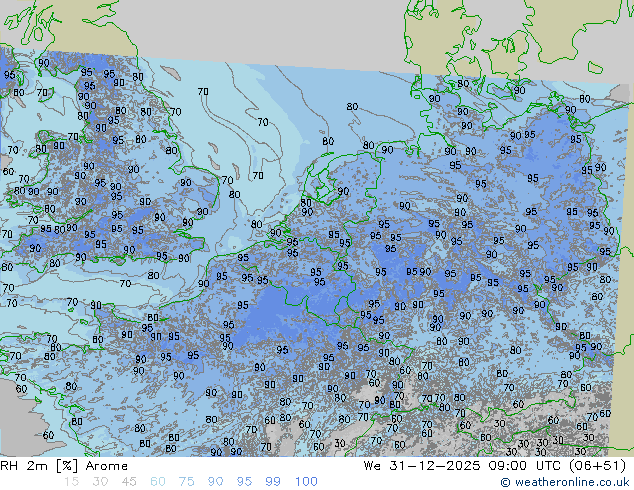Click legend value 45
This screenshot has height=490, width=634.
129,482
